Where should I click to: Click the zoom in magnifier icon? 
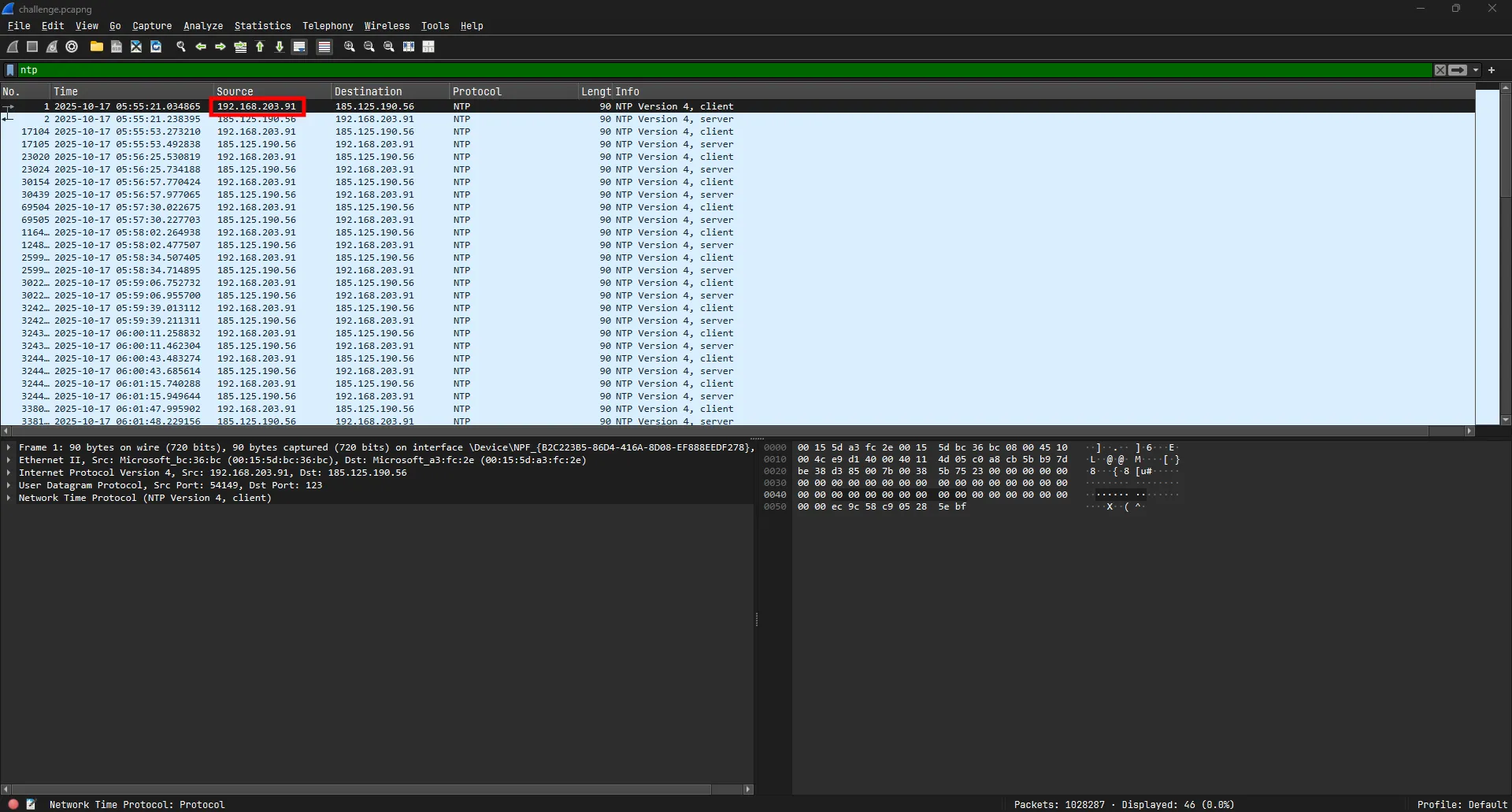click(x=350, y=47)
